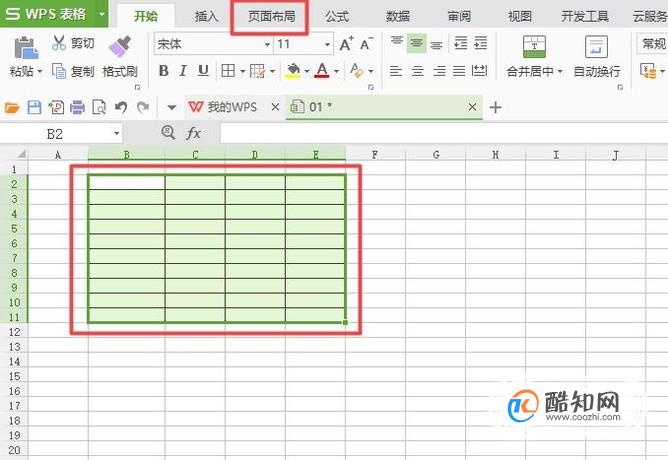The width and height of the screenshot is (668, 460).
Task: Open the font settings dialog launcher
Action: [371, 87]
